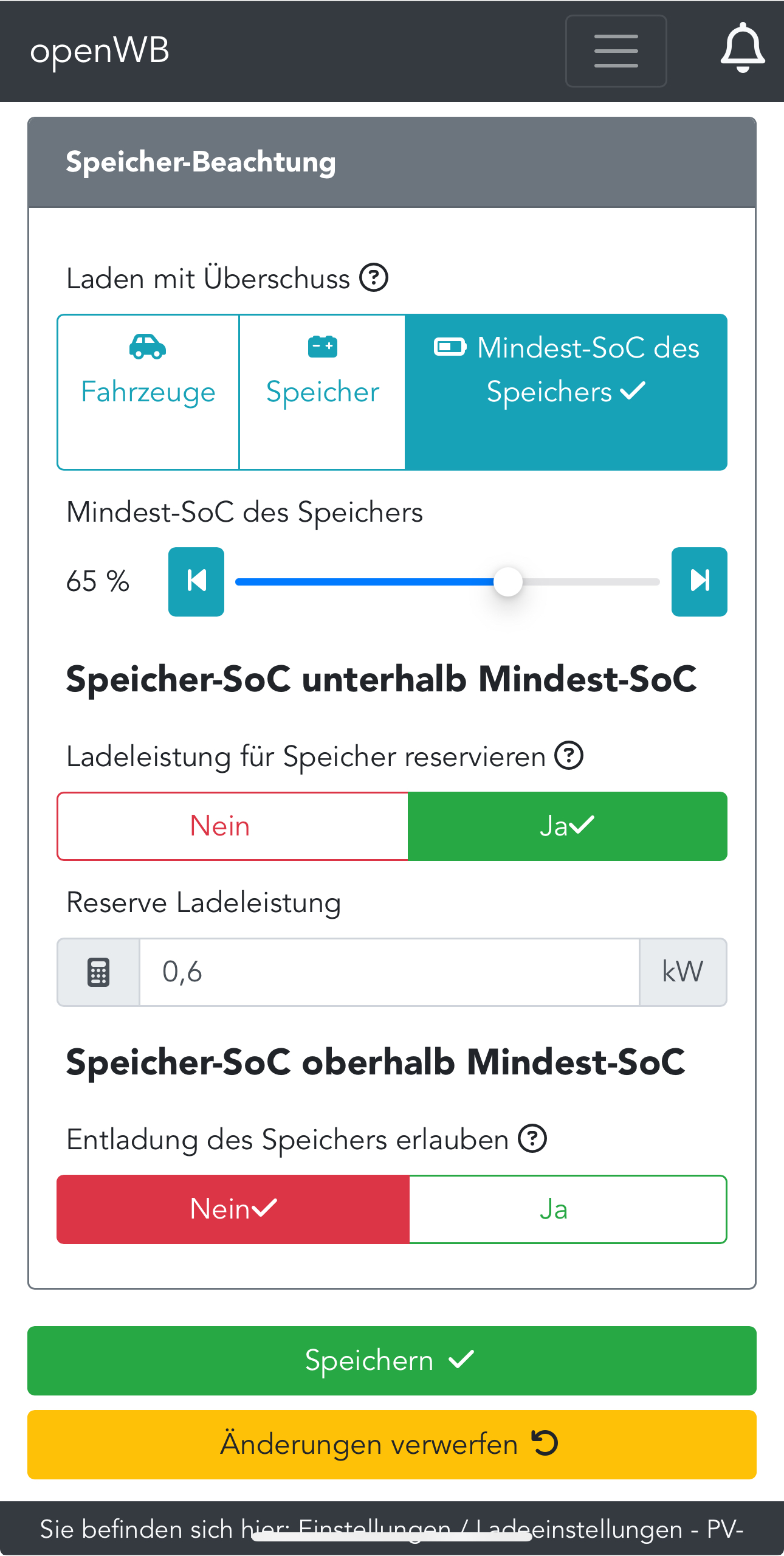Click the calculator icon beside Reserve Ladeleistung

click(x=98, y=972)
